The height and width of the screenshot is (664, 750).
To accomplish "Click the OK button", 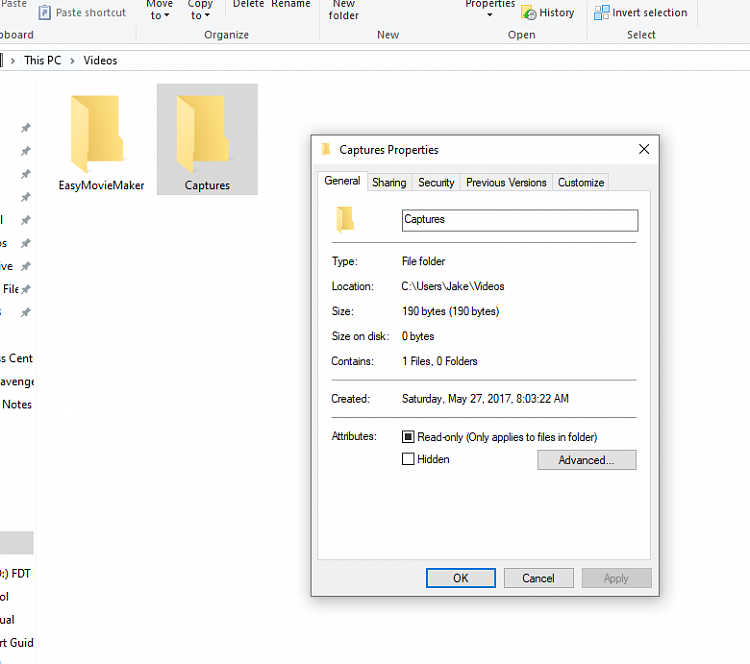I will (461, 578).
